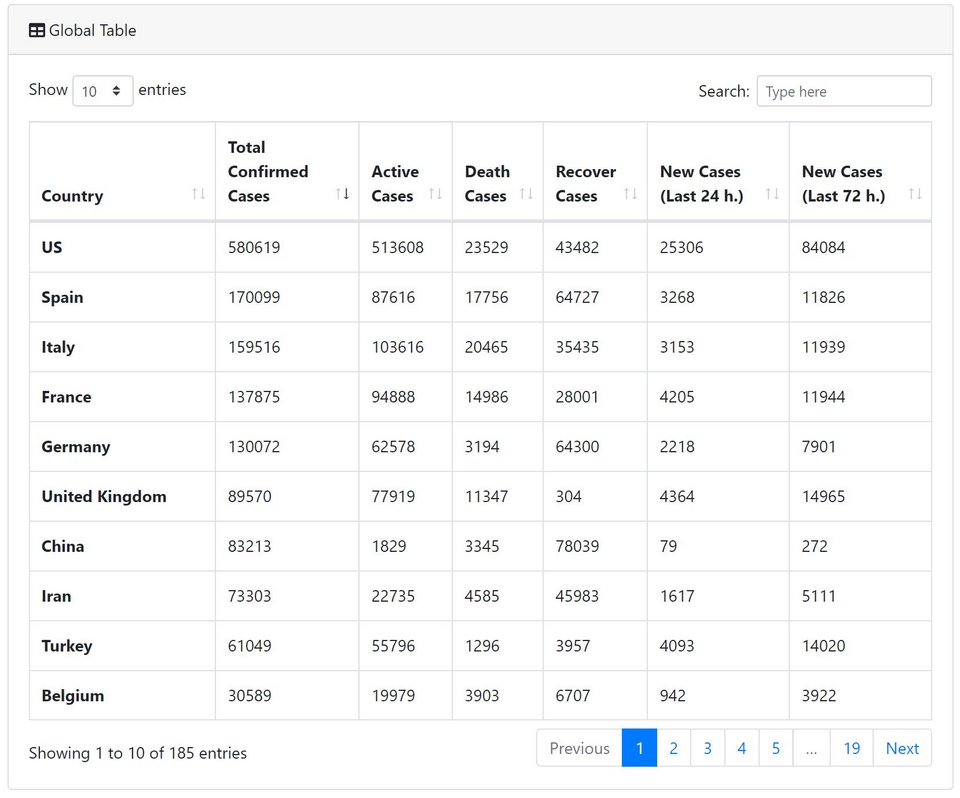
Task: Click the US country row cell
Action: (52, 247)
